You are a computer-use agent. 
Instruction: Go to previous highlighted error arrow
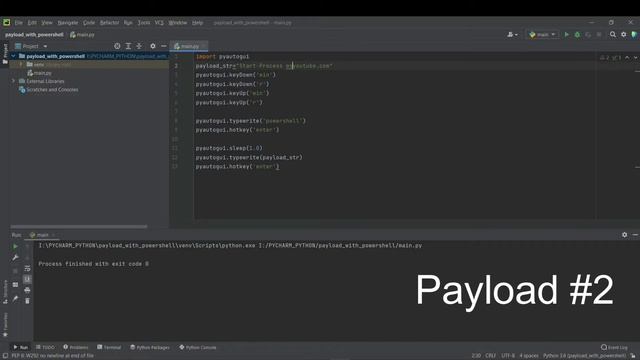(627, 58)
